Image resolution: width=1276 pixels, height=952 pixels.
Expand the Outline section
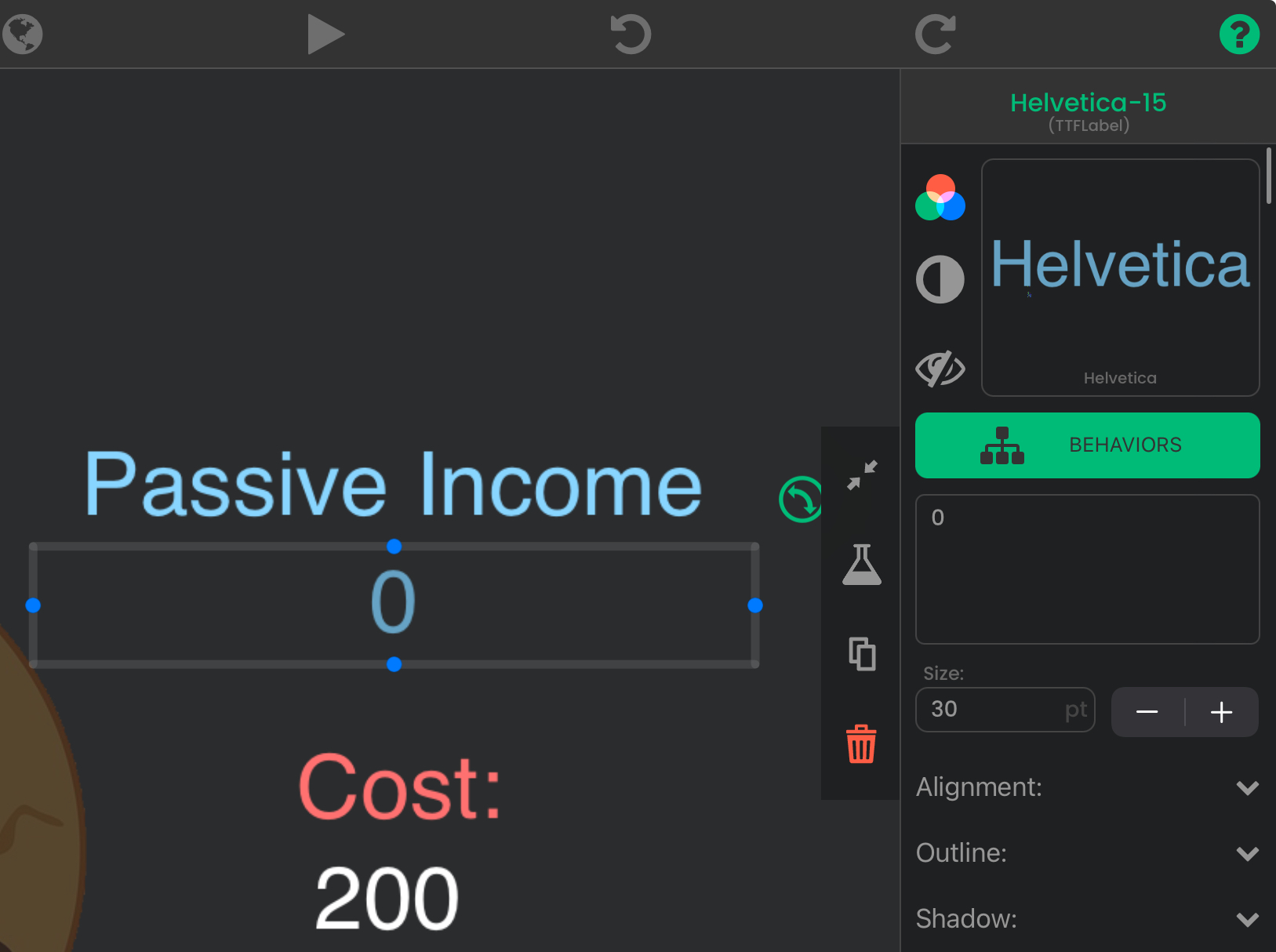1088,853
